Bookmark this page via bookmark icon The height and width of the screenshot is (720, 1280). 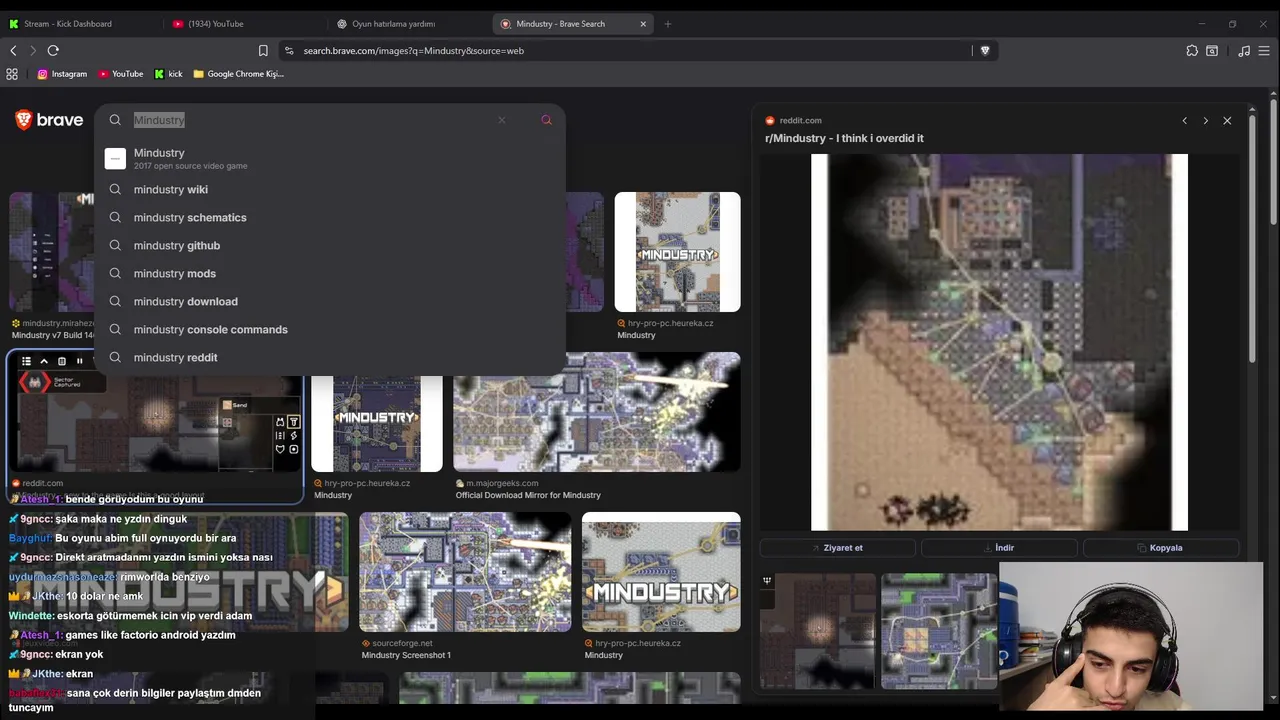pos(263,50)
